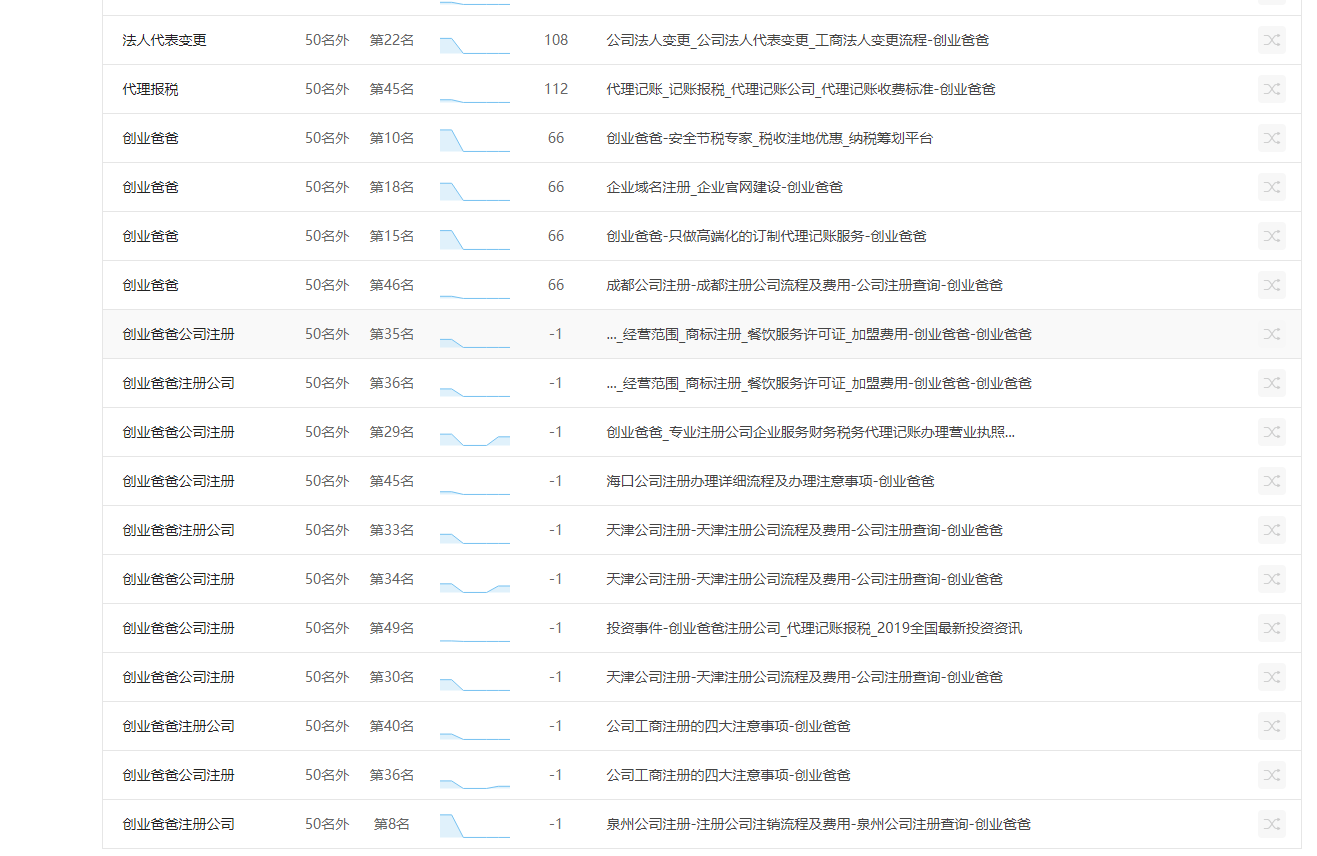Select keyword 创业爸爸注册公司 in 第8名 row
This screenshot has height=856, width=1317.
click(x=178, y=824)
